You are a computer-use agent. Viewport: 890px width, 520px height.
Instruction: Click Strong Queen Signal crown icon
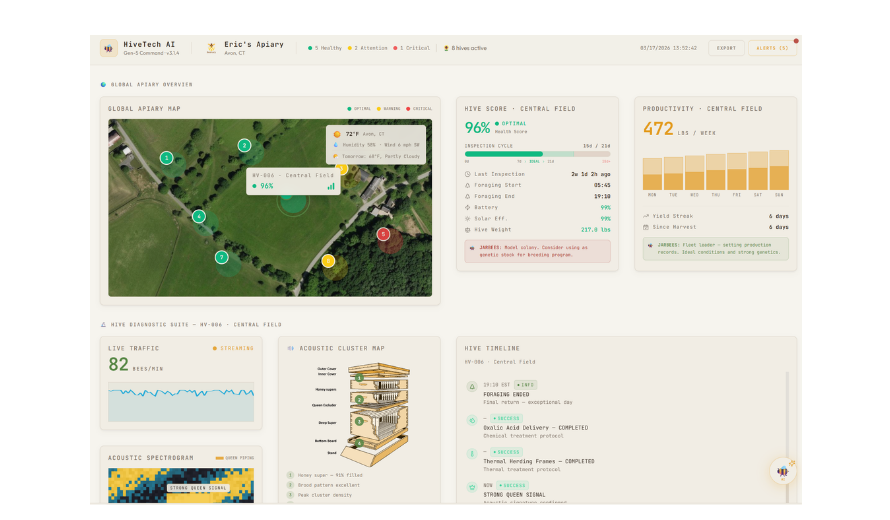[472, 487]
